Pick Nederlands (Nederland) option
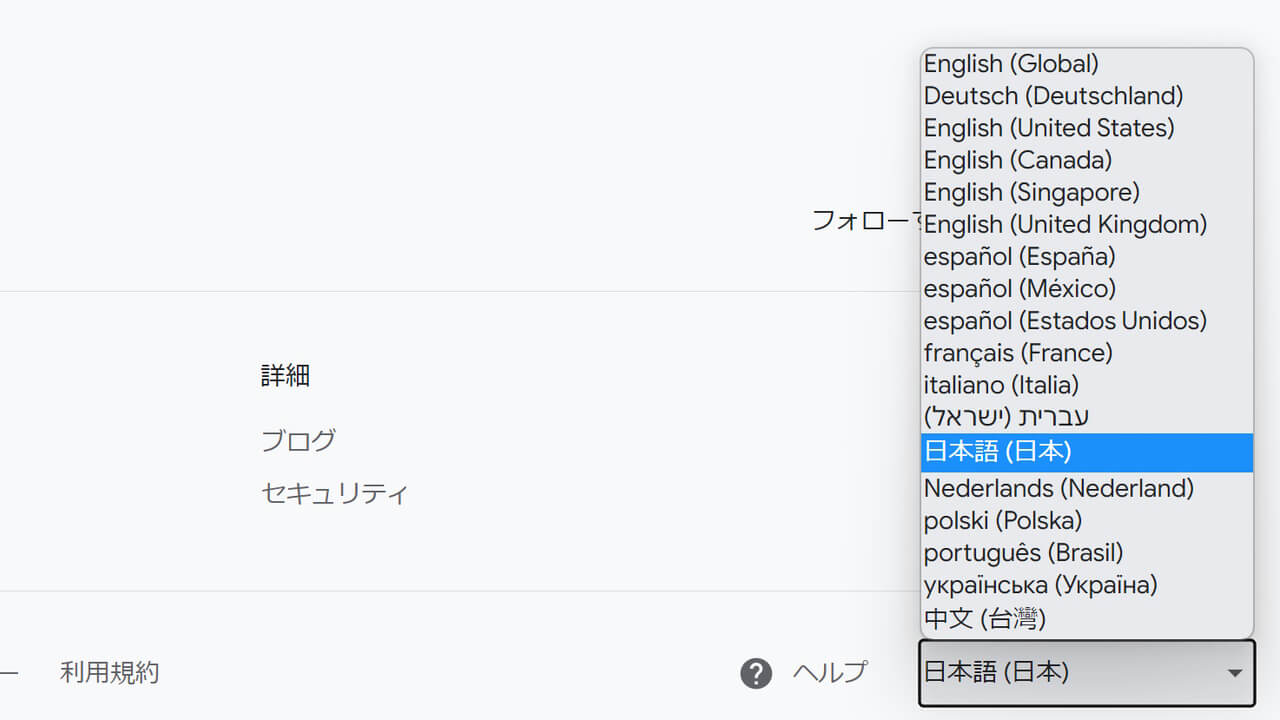The image size is (1280, 720). (1059, 488)
